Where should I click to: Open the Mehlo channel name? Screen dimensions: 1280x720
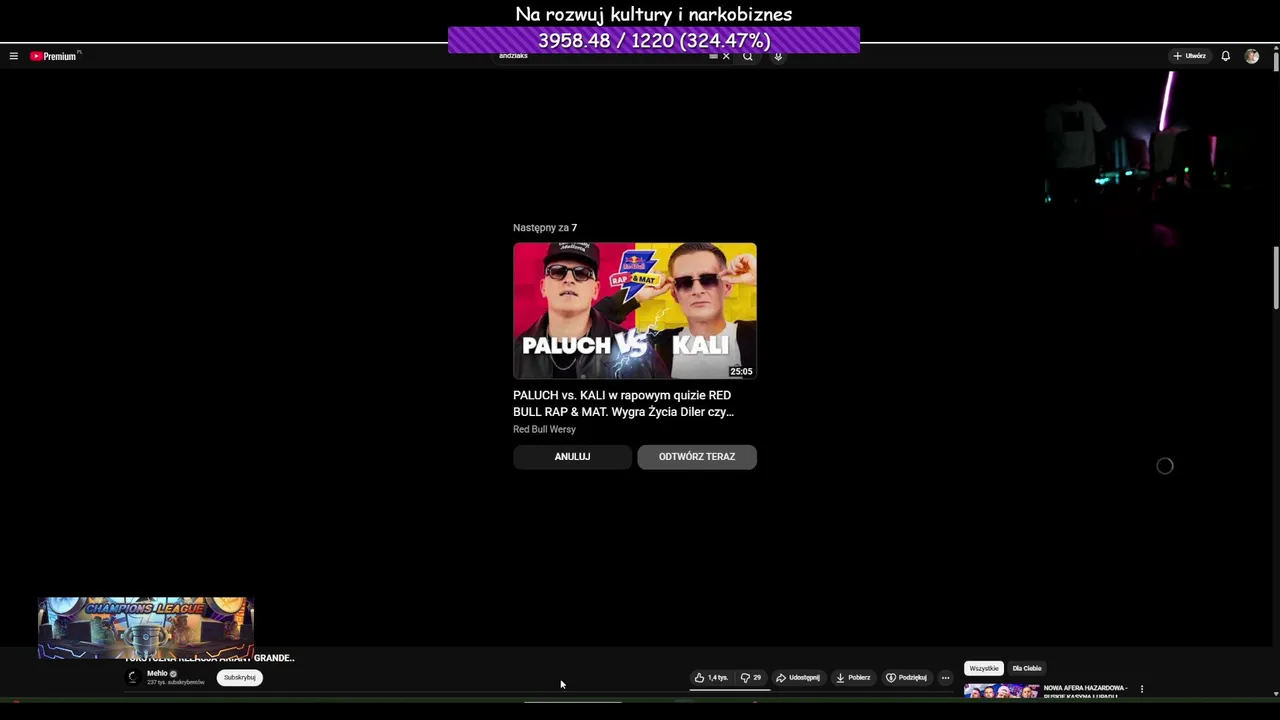click(x=157, y=673)
